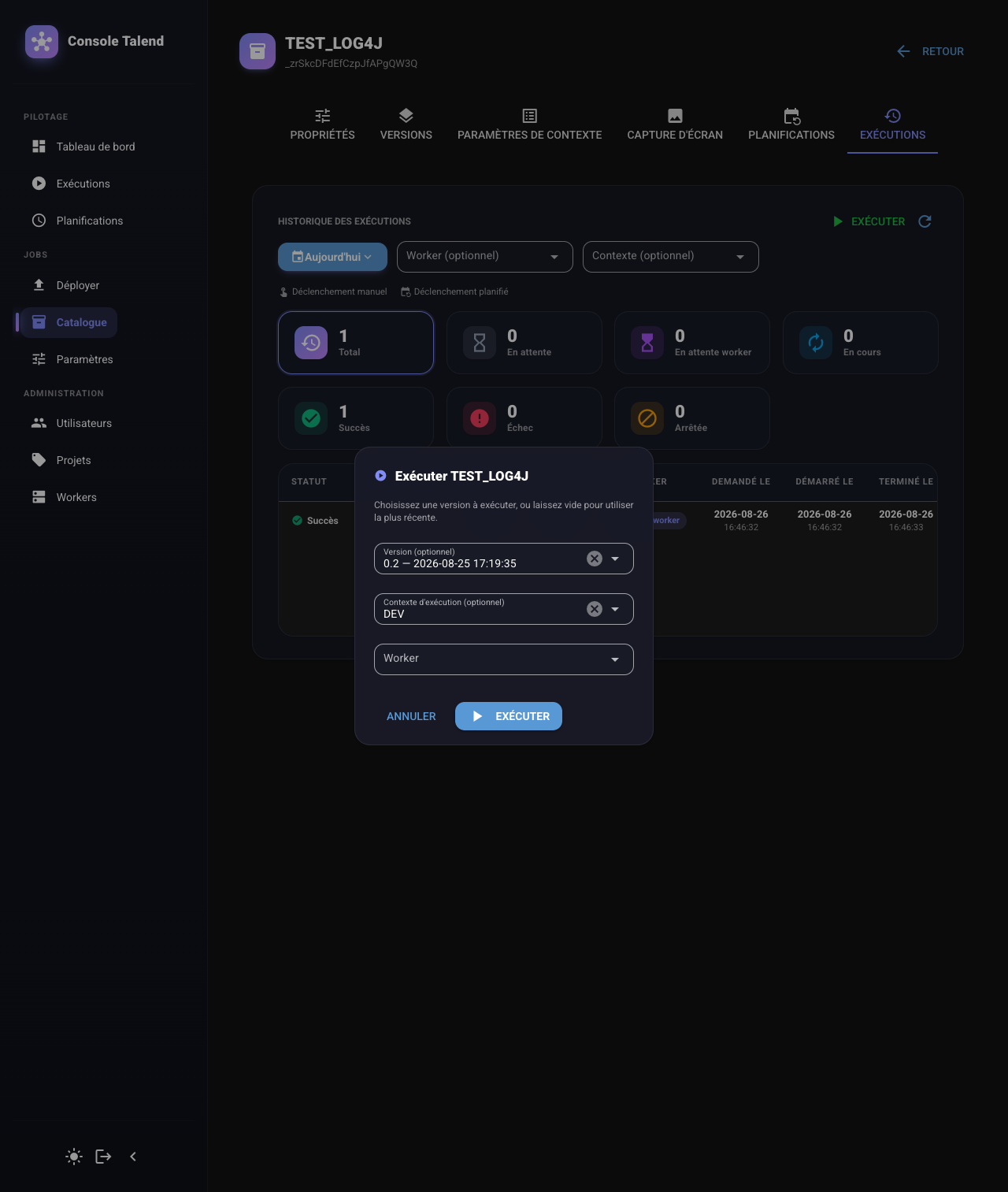
Task: Navigate to Utilisateurs
Action: coord(72,423)
